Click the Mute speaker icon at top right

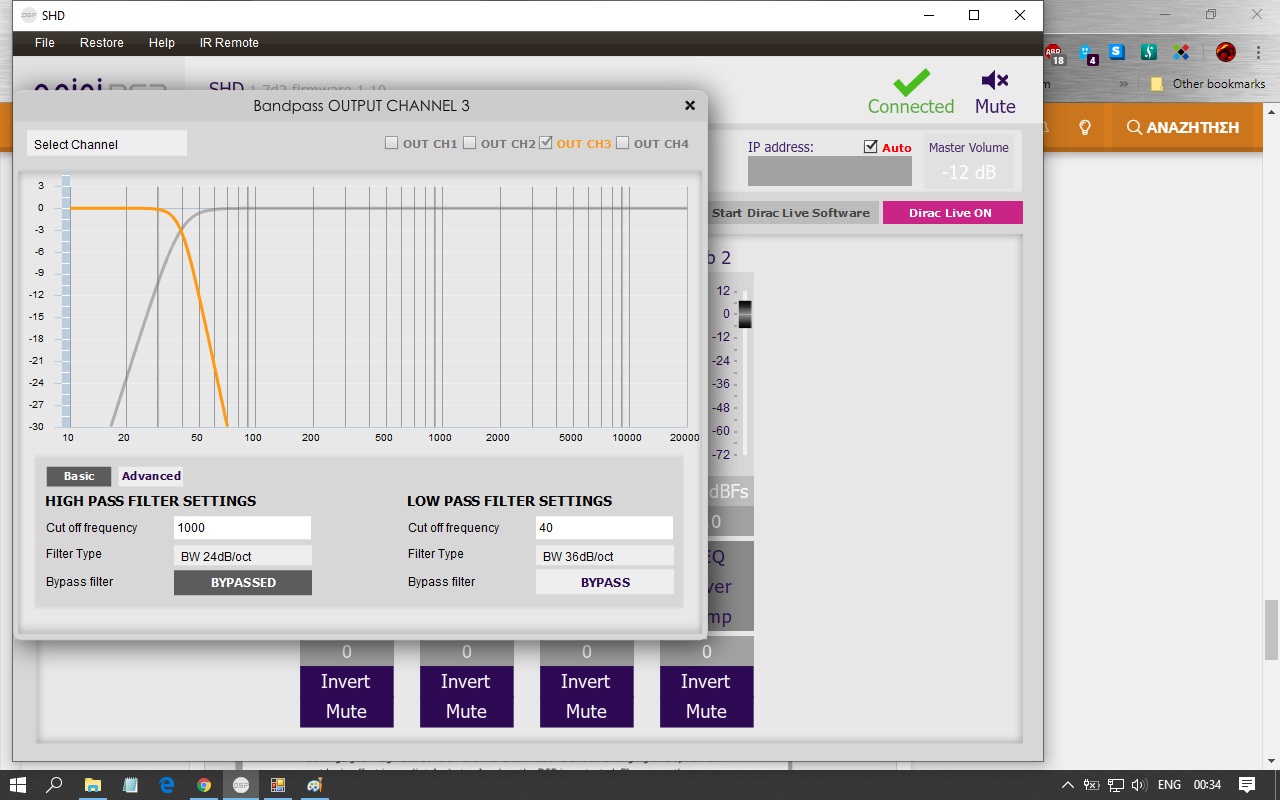click(x=994, y=81)
